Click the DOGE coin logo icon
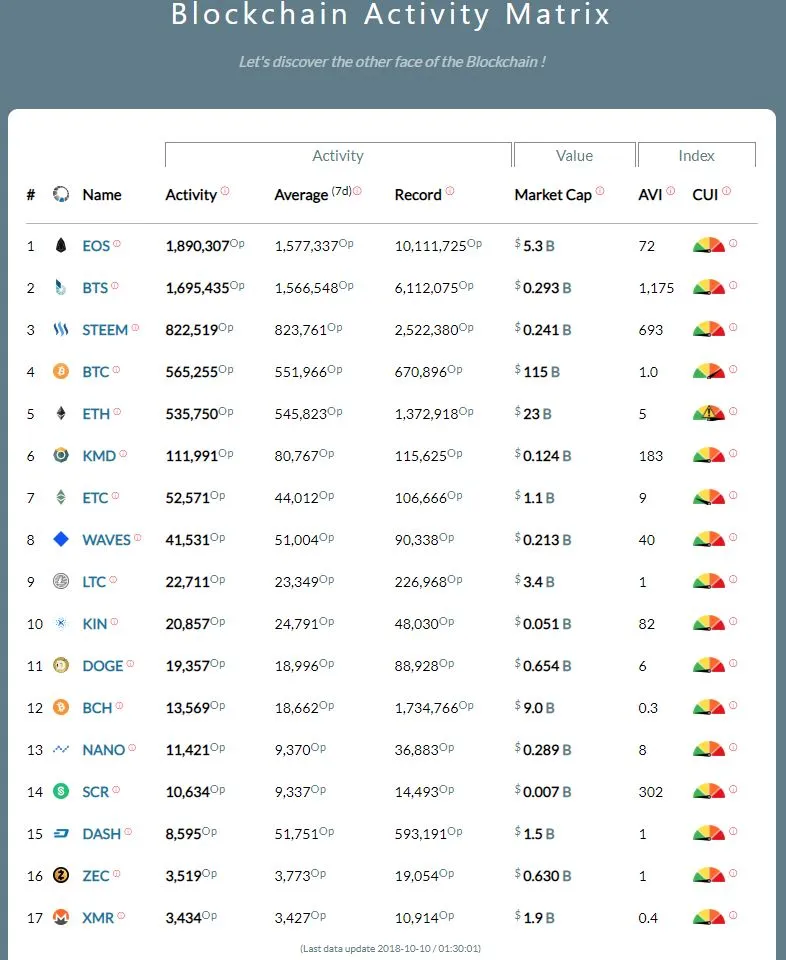 click(x=61, y=665)
